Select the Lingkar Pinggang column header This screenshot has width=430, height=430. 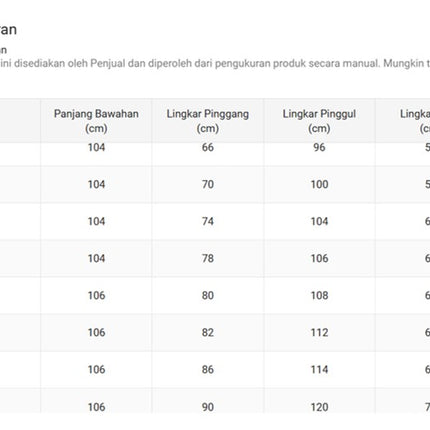coord(208,121)
